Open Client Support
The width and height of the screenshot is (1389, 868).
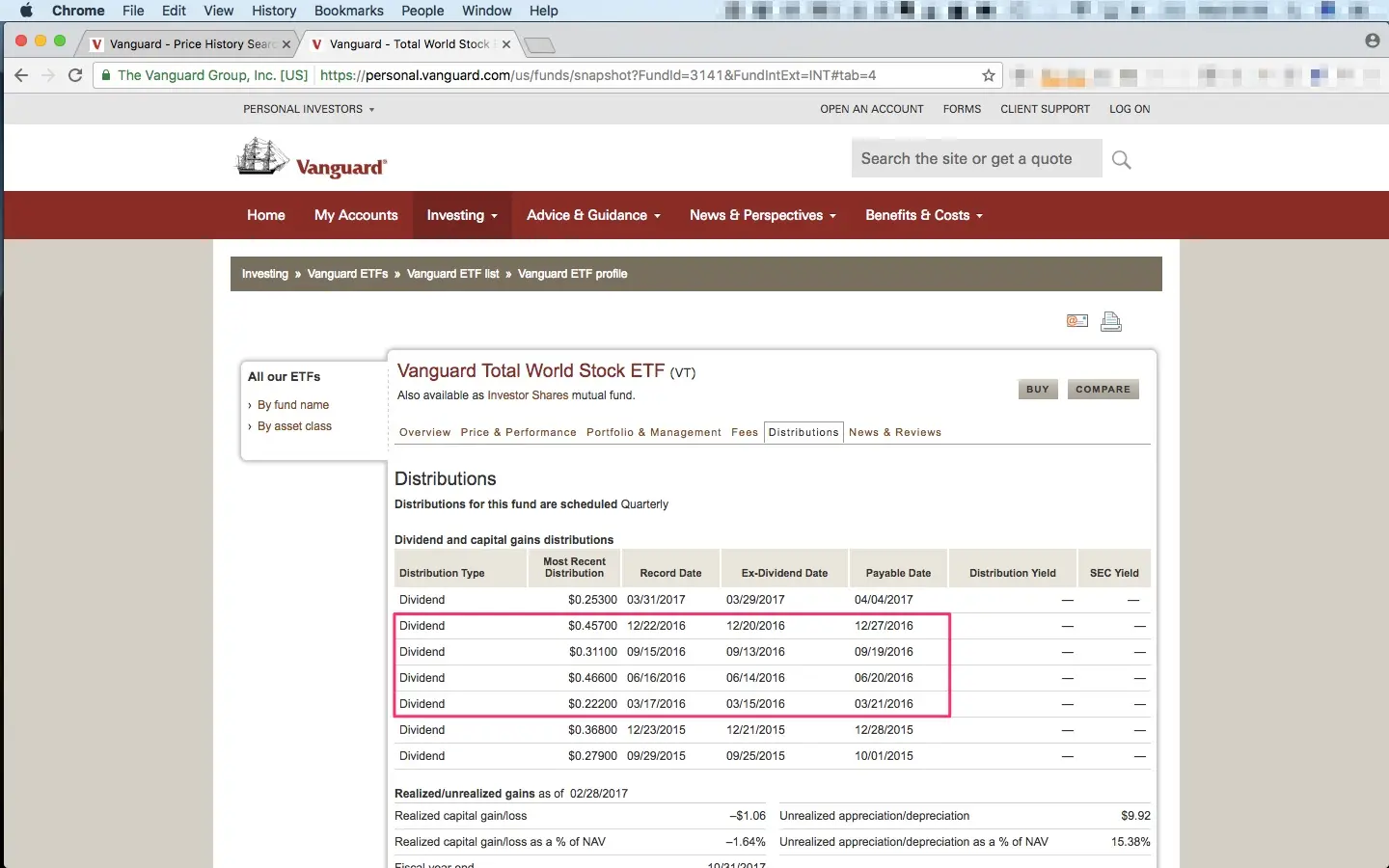tap(1045, 109)
